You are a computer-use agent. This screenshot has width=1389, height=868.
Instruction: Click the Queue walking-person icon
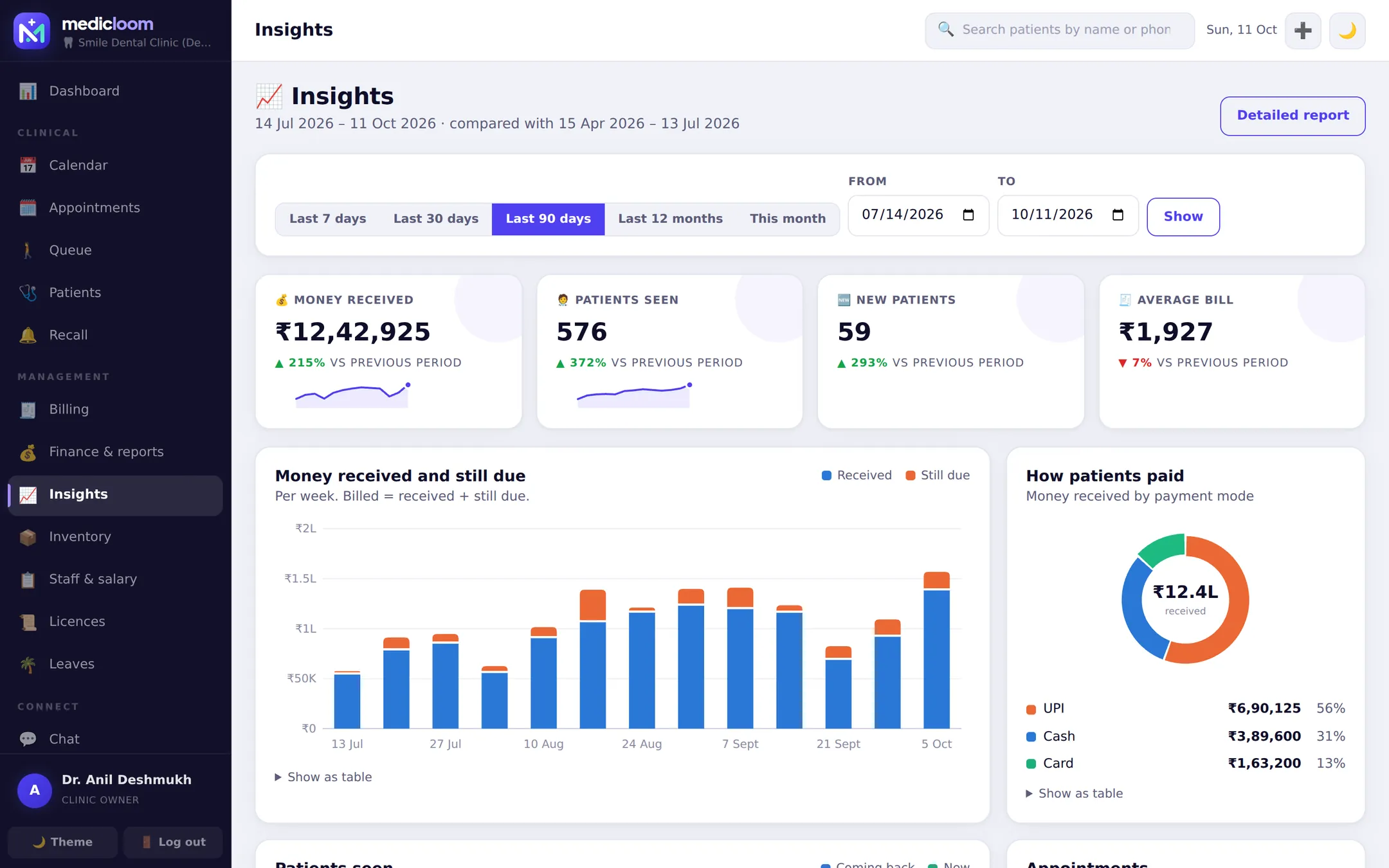point(28,250)
